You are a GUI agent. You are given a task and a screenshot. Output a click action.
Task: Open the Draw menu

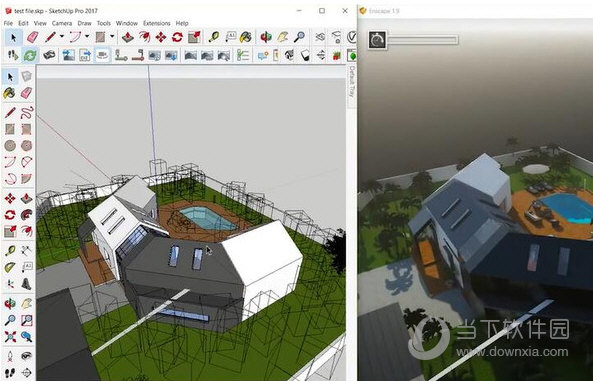pyautogui.click(x=84, y=23)
